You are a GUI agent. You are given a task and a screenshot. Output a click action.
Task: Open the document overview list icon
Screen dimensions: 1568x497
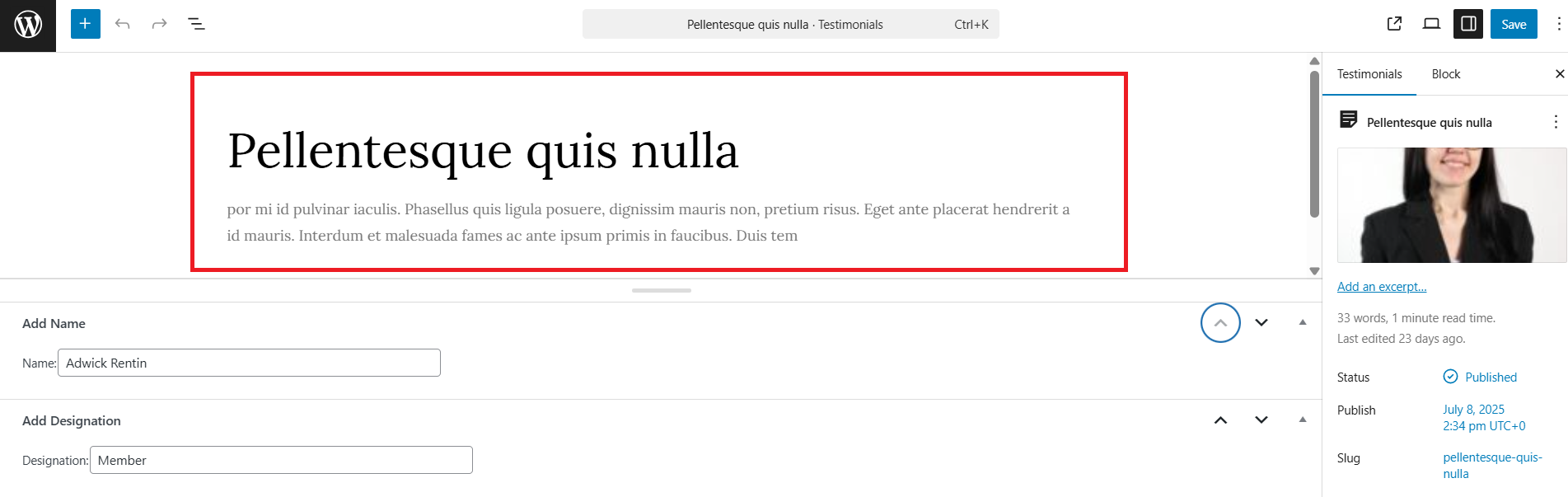(x=196, y=24)
